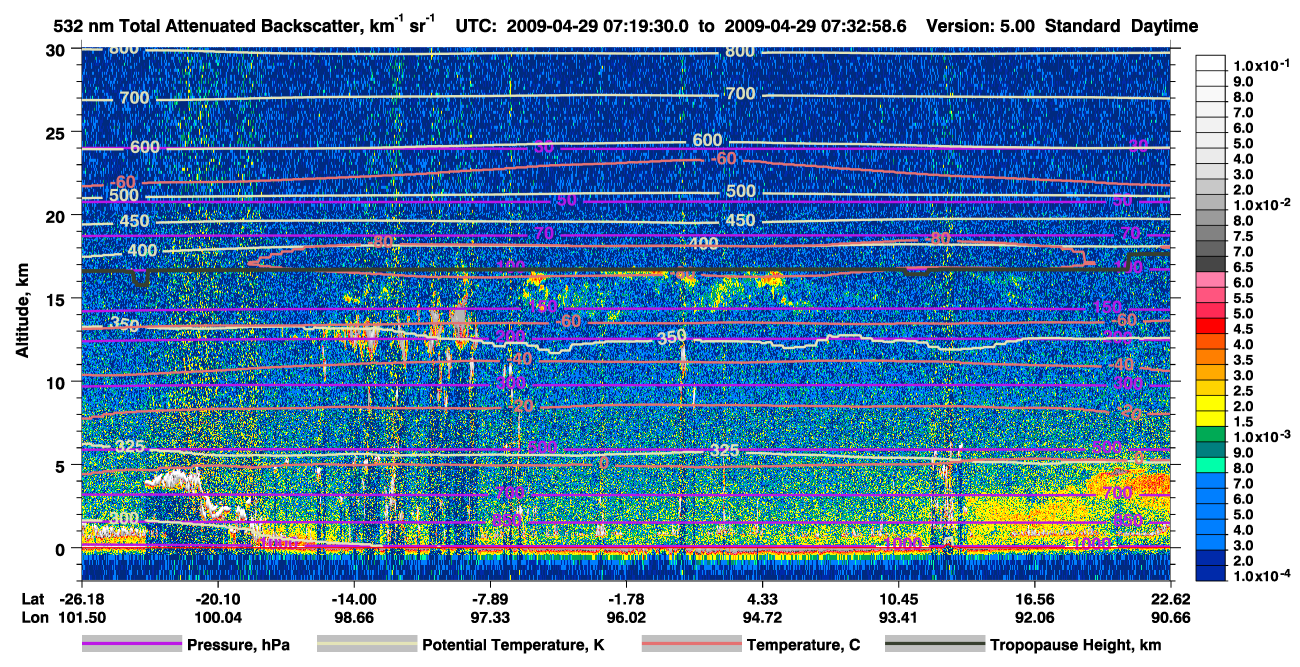The image size is (1300, 667).
Task: Click the Tropopause Height, km legend swatch
Action: [935, 645]
